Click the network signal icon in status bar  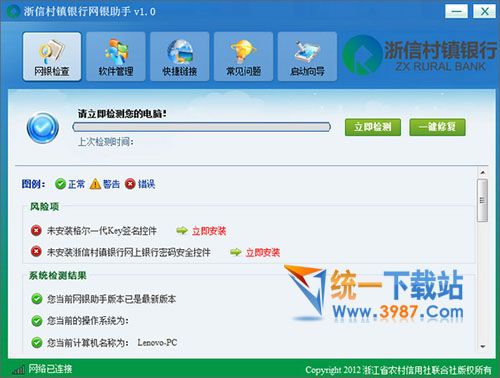[18, 369]
